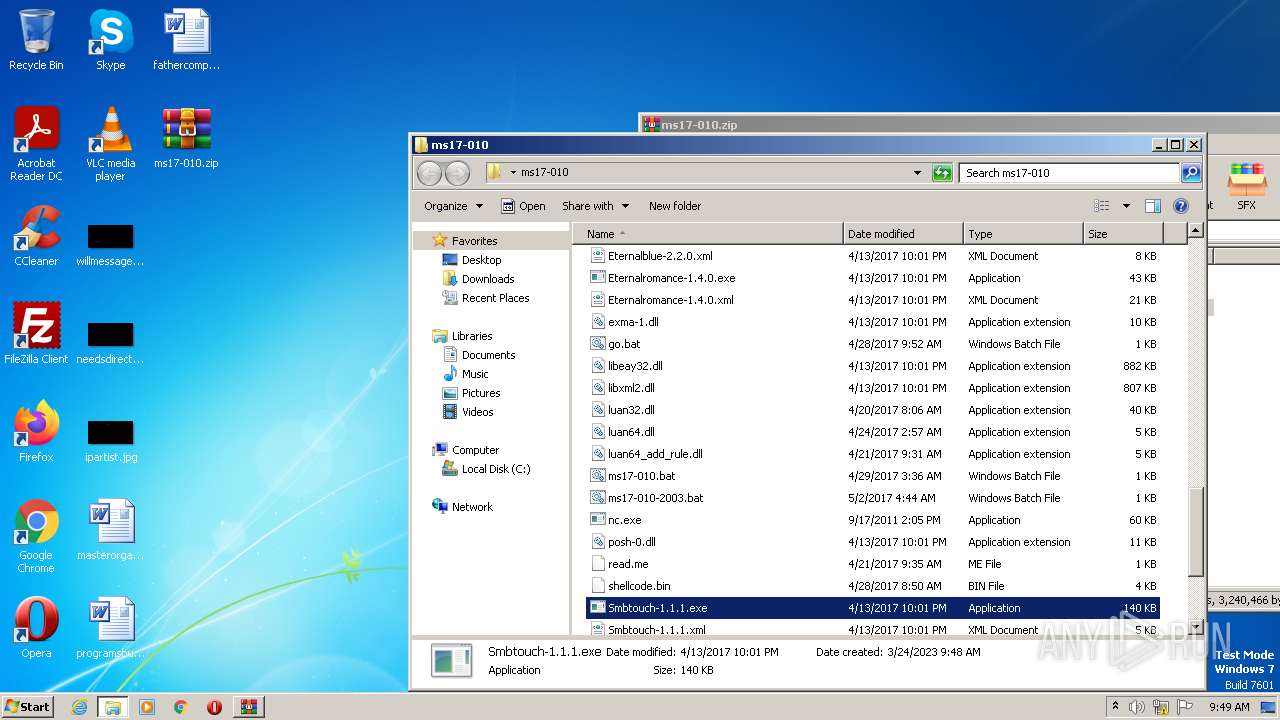The image size is (1280, 720).
Task: Click the change view icon
Action: click(x=1102, y=206)
